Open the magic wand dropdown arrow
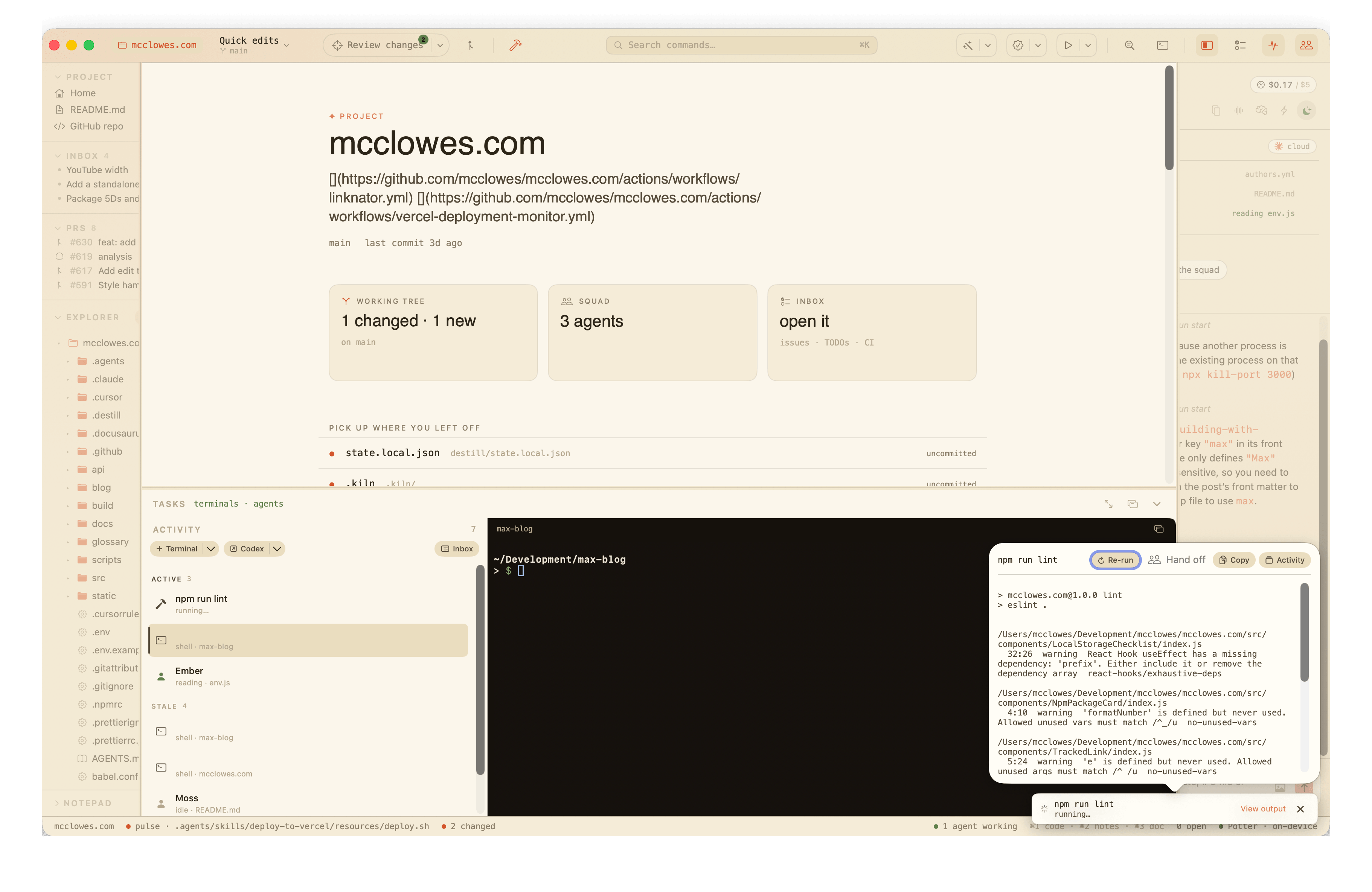The width and height of the screenshot is (1372, 892). pyautogui.click(x=988, y=45)
